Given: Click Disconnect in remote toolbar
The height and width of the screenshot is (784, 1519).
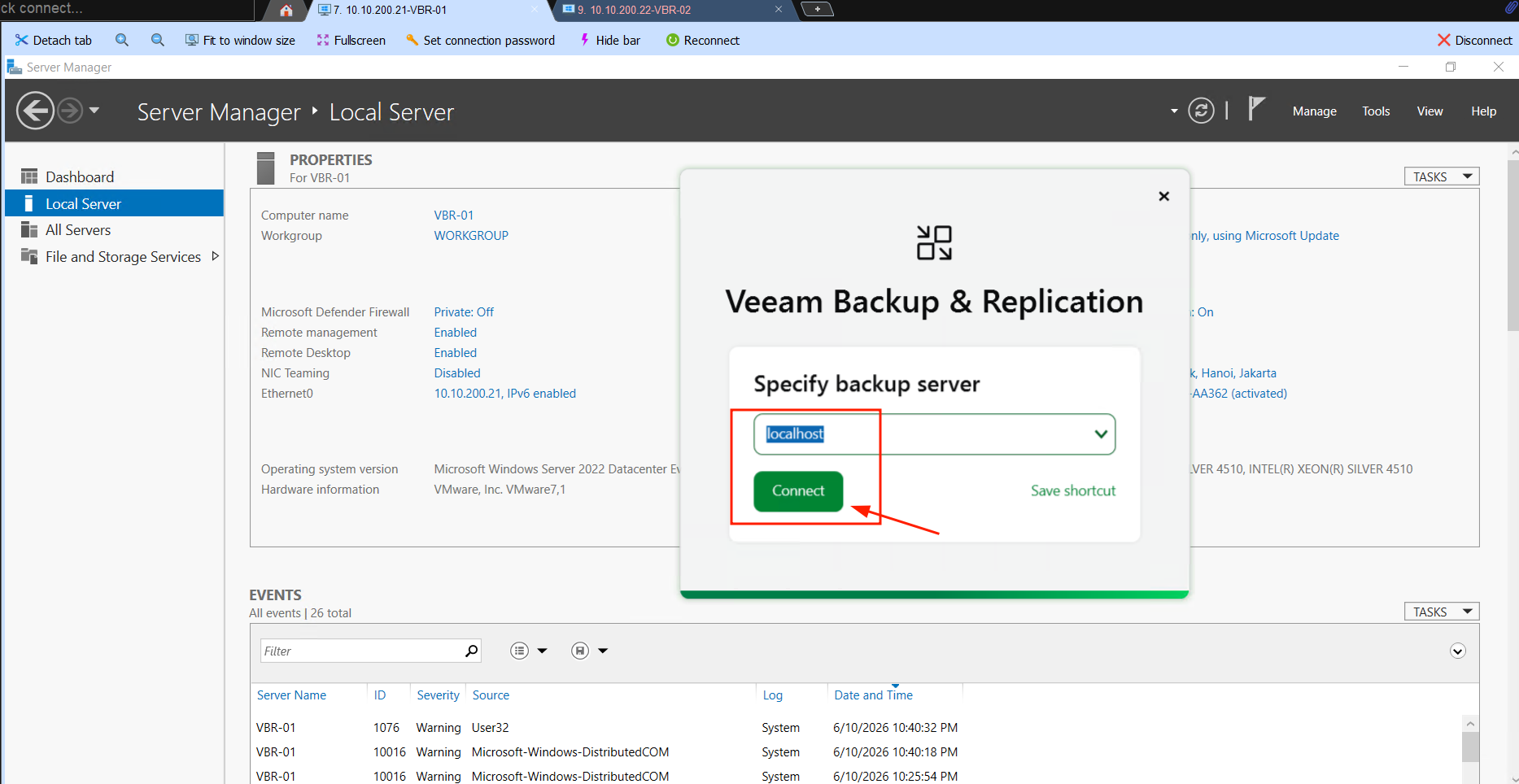Looking at the screenshot, I should (1474, 40).
